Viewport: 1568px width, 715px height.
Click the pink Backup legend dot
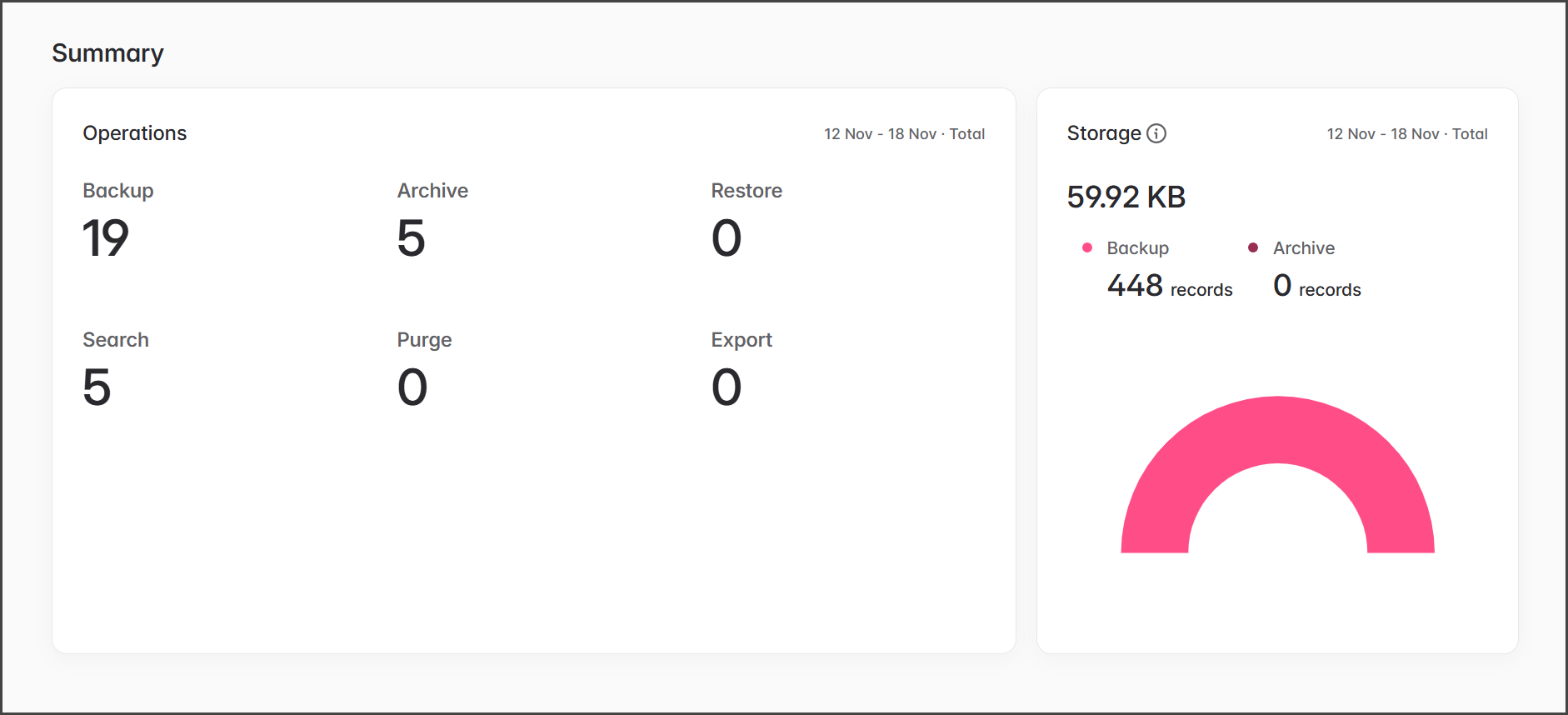1087,247
